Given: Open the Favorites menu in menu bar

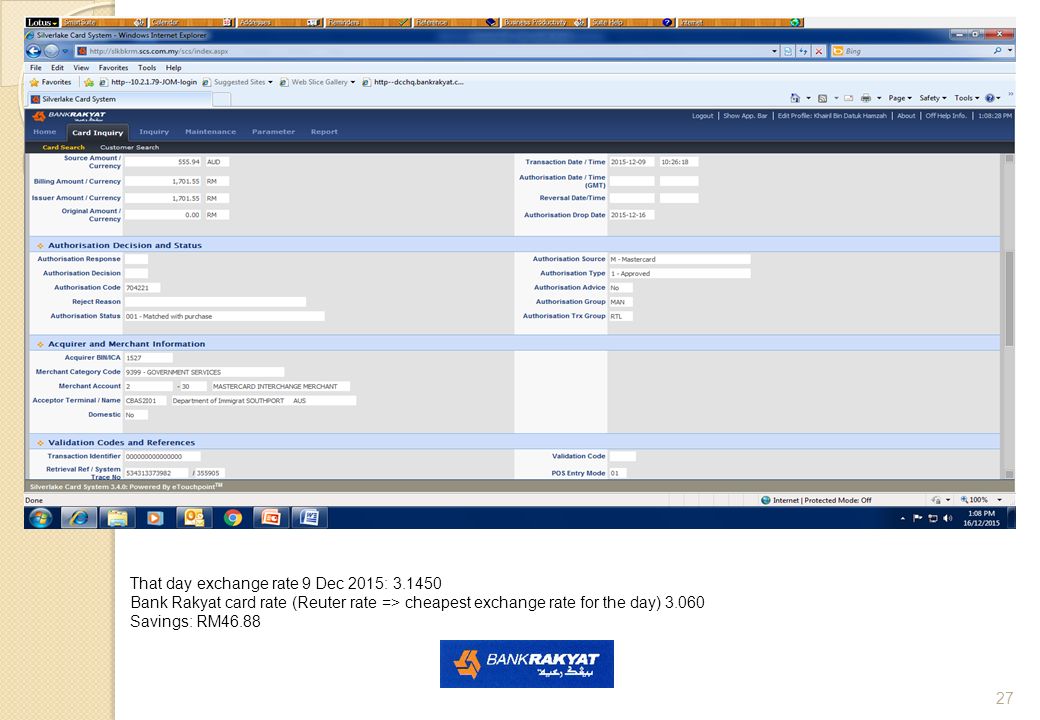Looking at the screenshot, I should 113,68.
